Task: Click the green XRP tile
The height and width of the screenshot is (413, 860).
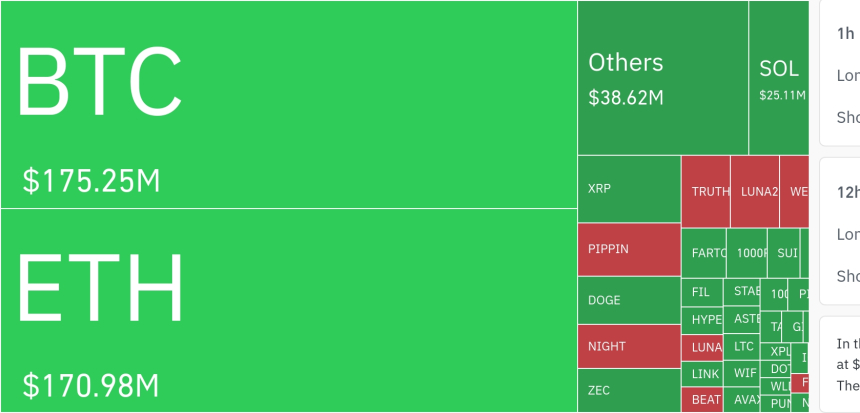Action: tap(628, 188)
